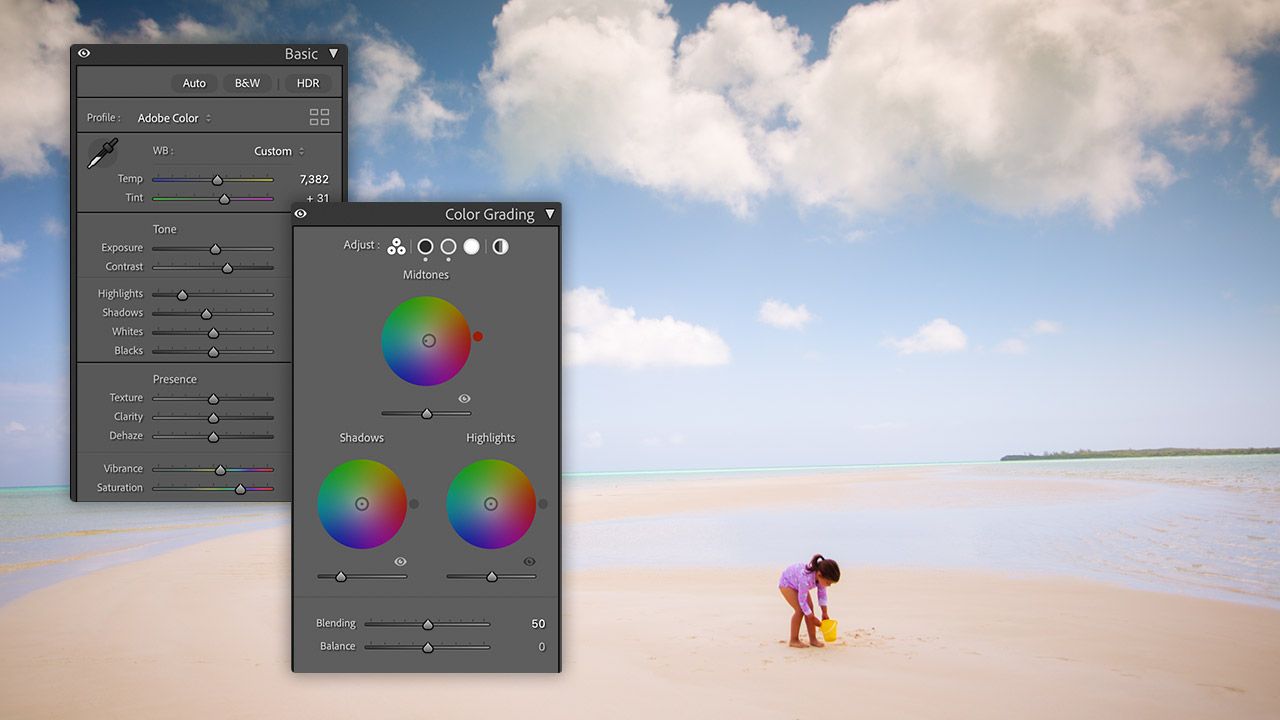
Task: Click the hue dot beside Highlights wheel
Action: pyautogui.click(x=543, y=504)
